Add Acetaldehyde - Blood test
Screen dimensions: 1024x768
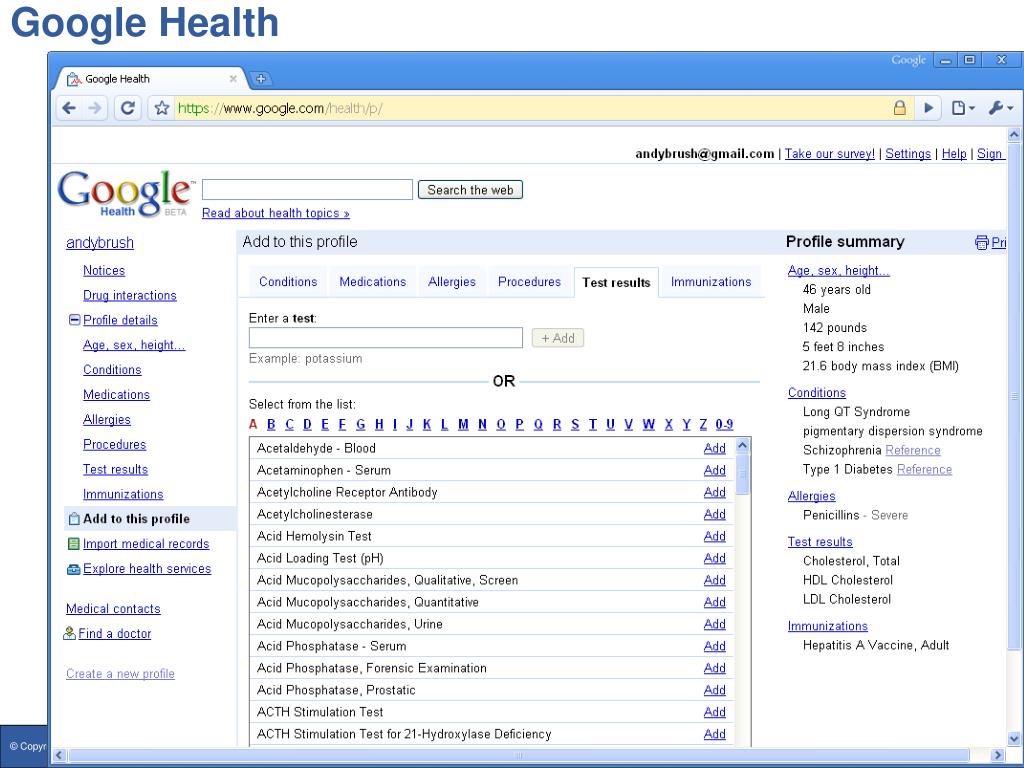pyautogui.click(x=714, y=448)
